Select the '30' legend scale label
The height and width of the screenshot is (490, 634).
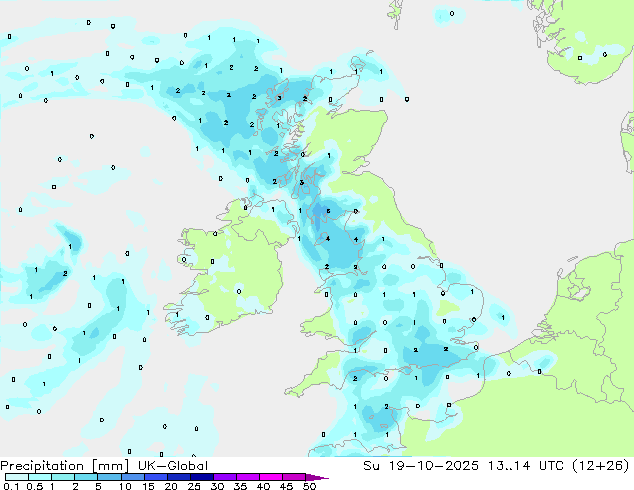click(x=217, y=486)
